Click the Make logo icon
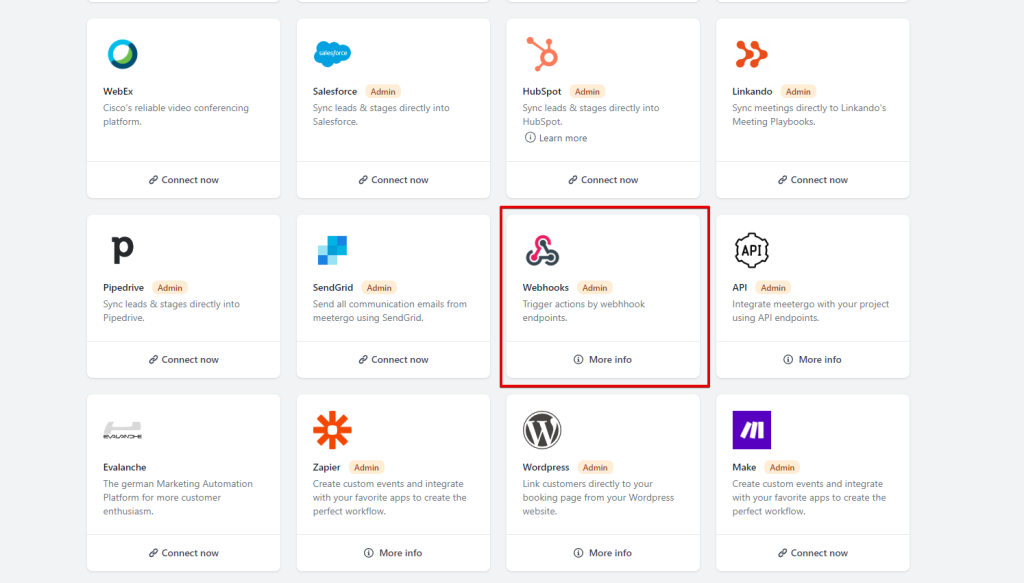1024x583 pixels. coord(751,430)
